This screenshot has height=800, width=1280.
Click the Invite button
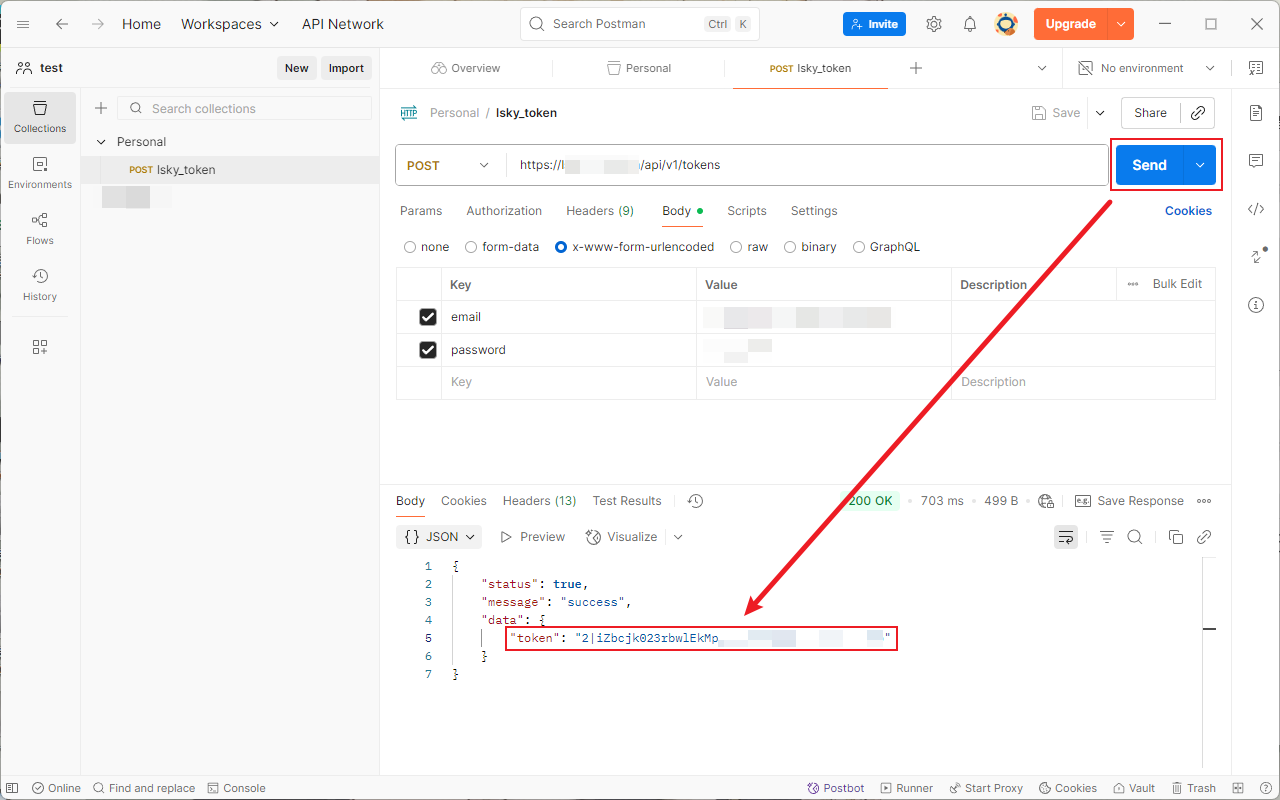point(874,24)
